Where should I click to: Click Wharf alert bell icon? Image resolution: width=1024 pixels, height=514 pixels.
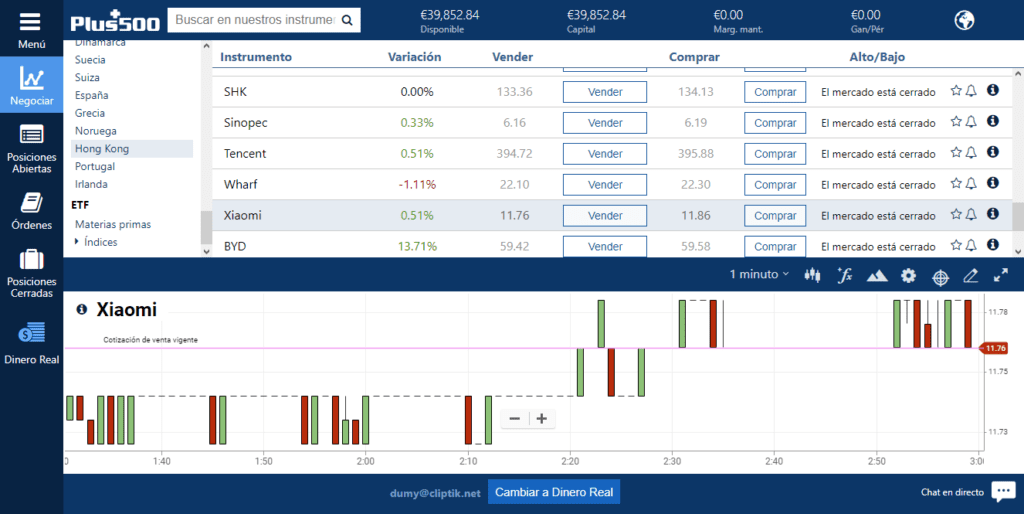coord(971,183)
